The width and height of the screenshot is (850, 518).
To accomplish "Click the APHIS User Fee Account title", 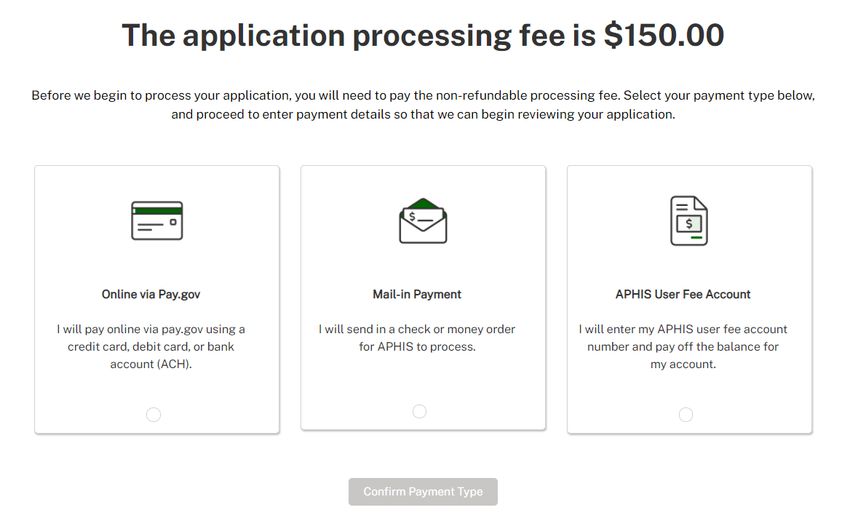I will [x=683, y=294].
